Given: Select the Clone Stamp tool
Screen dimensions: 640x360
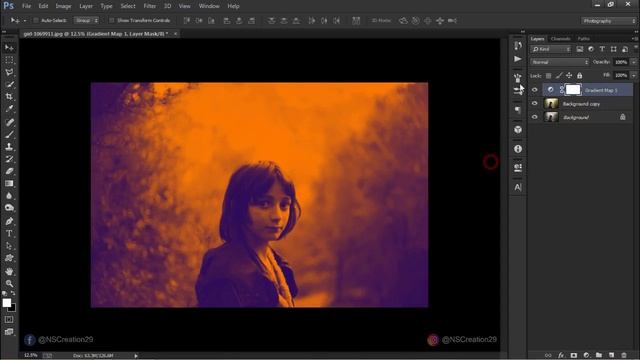Looking at the screenshot, I should point(9,147).
